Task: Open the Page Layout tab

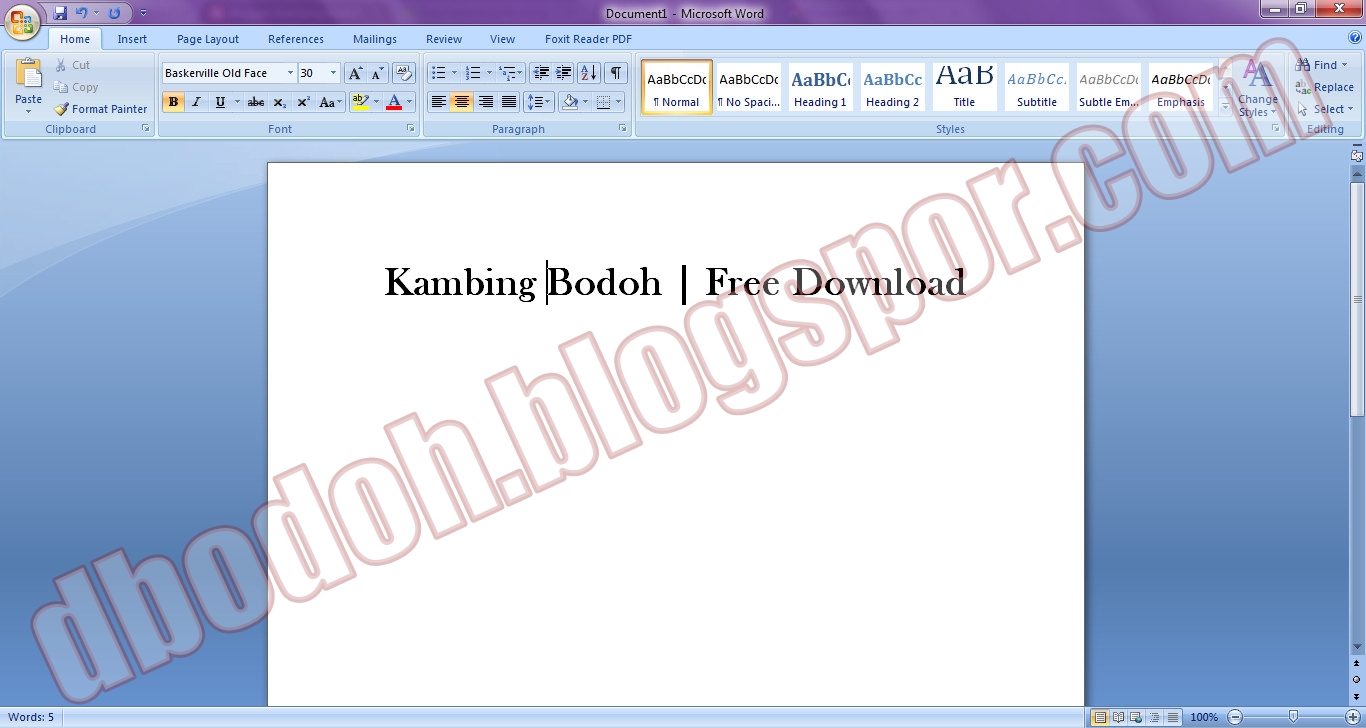Action: [x=208, y=39]
